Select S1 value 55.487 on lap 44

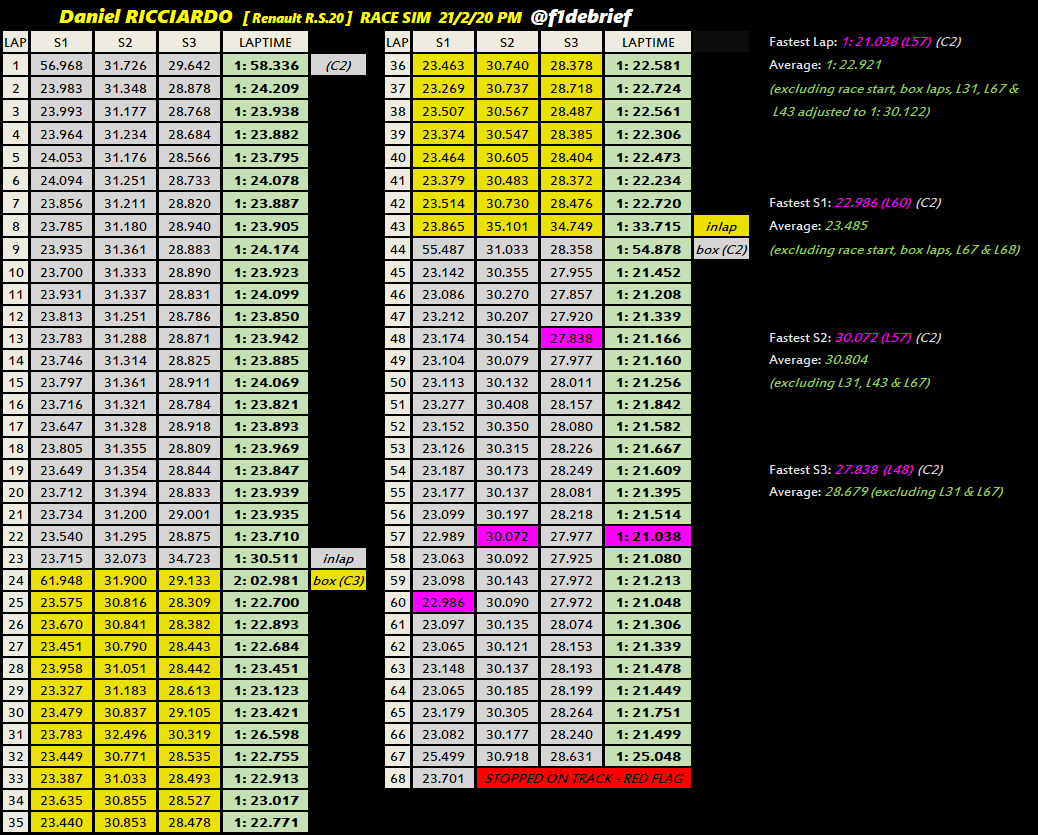[x=443, y=249]
